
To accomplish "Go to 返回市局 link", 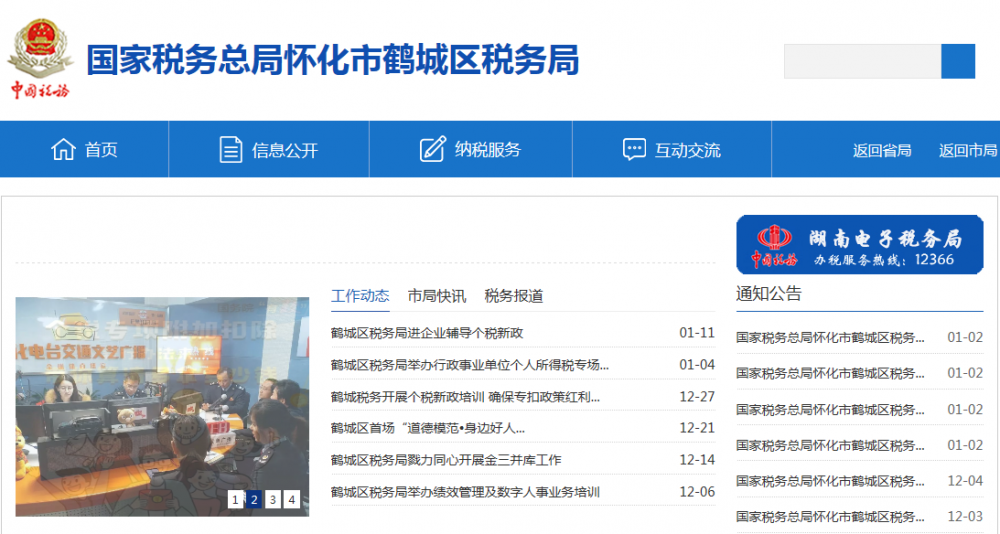I will [967, 151].
